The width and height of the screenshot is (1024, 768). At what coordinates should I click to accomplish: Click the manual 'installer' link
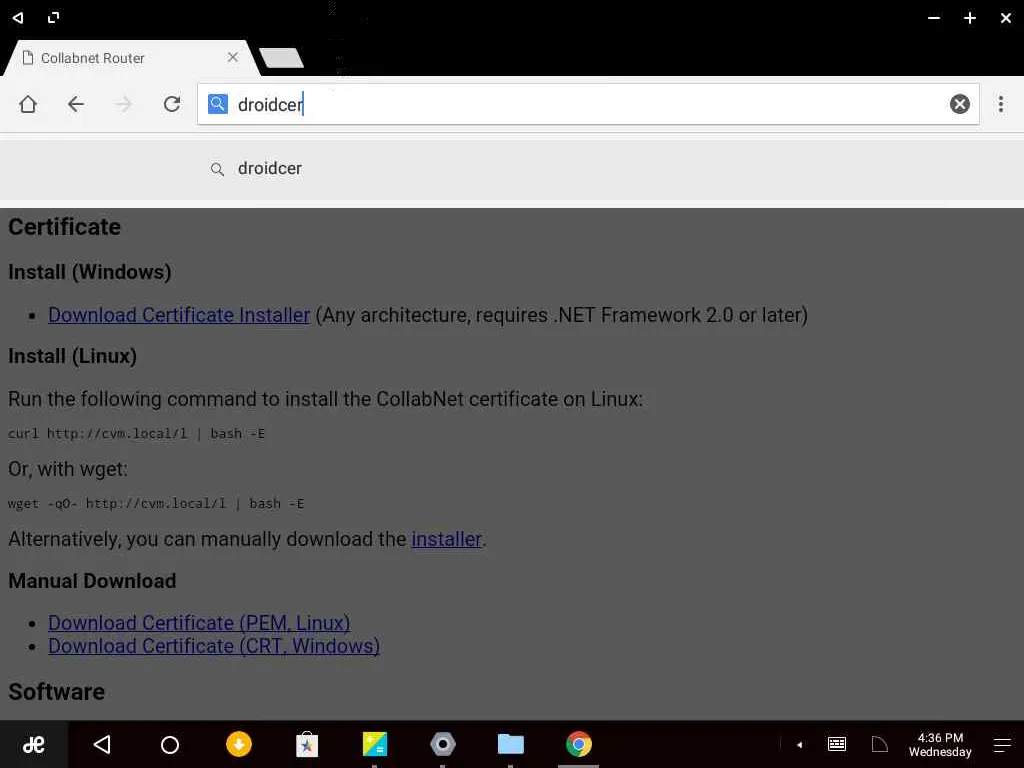pyautogui.click(x=447, y=539)
